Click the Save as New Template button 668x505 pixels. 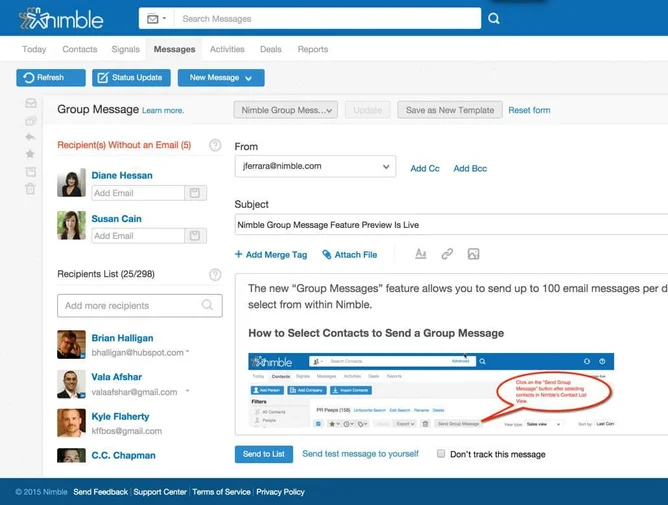click(449, 110)
